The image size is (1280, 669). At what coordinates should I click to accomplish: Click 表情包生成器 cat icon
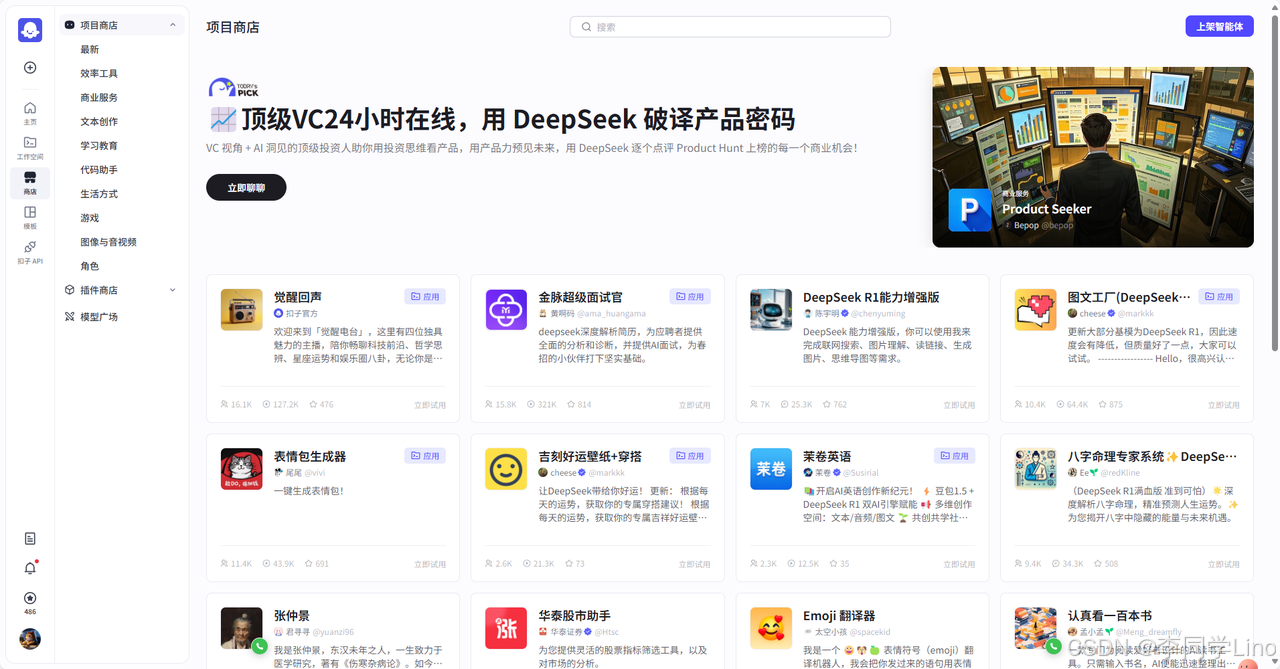click(241, 469)
